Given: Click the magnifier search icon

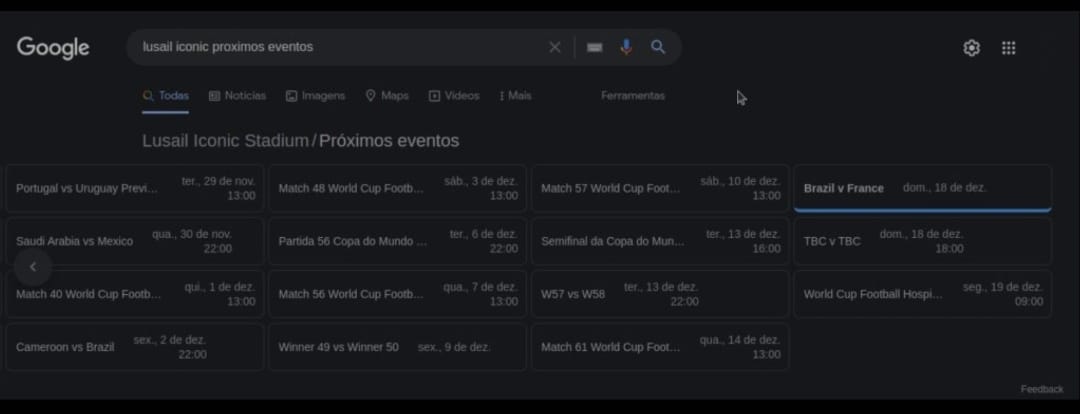Looking at the screenshot, I should (658, 47).
